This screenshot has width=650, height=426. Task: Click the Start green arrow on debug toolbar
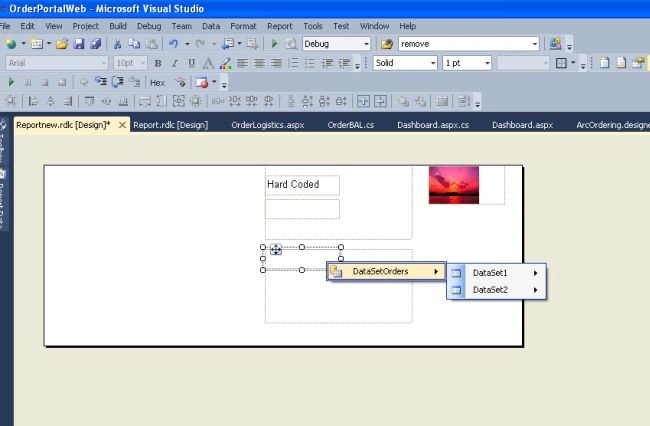click(x=11, y=82)
